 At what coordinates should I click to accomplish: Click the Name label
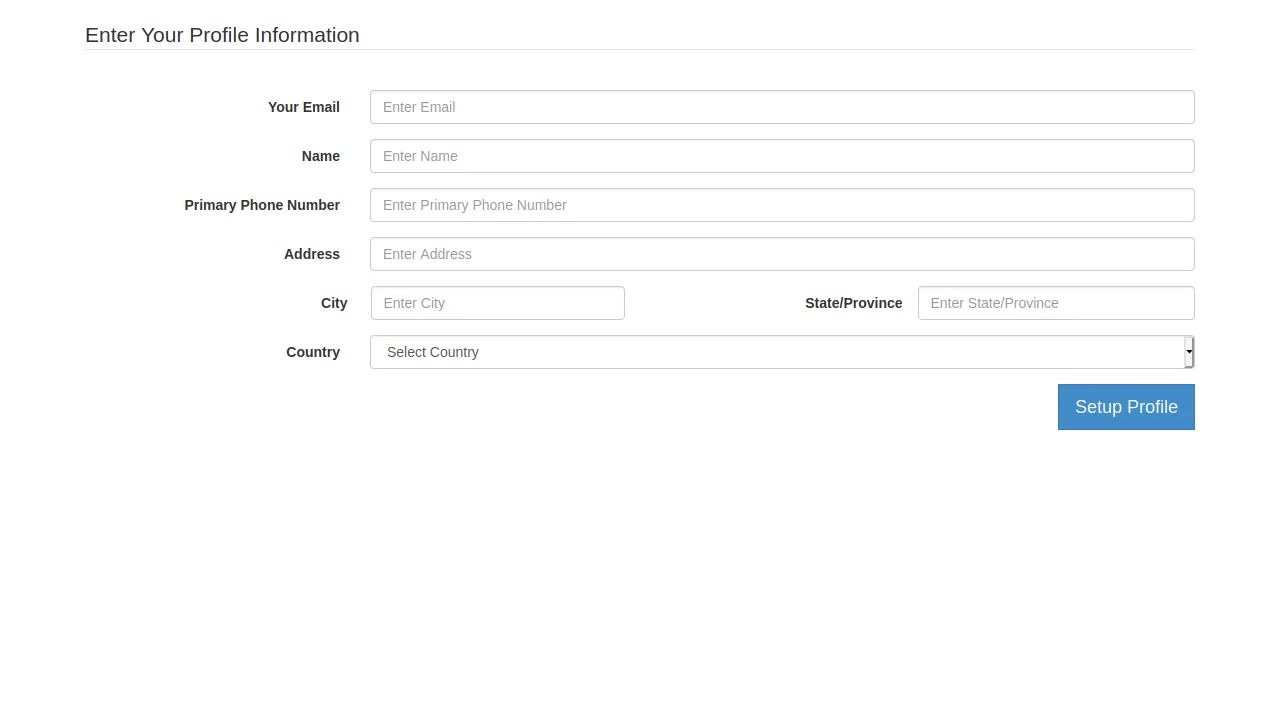tap(320, 156)
